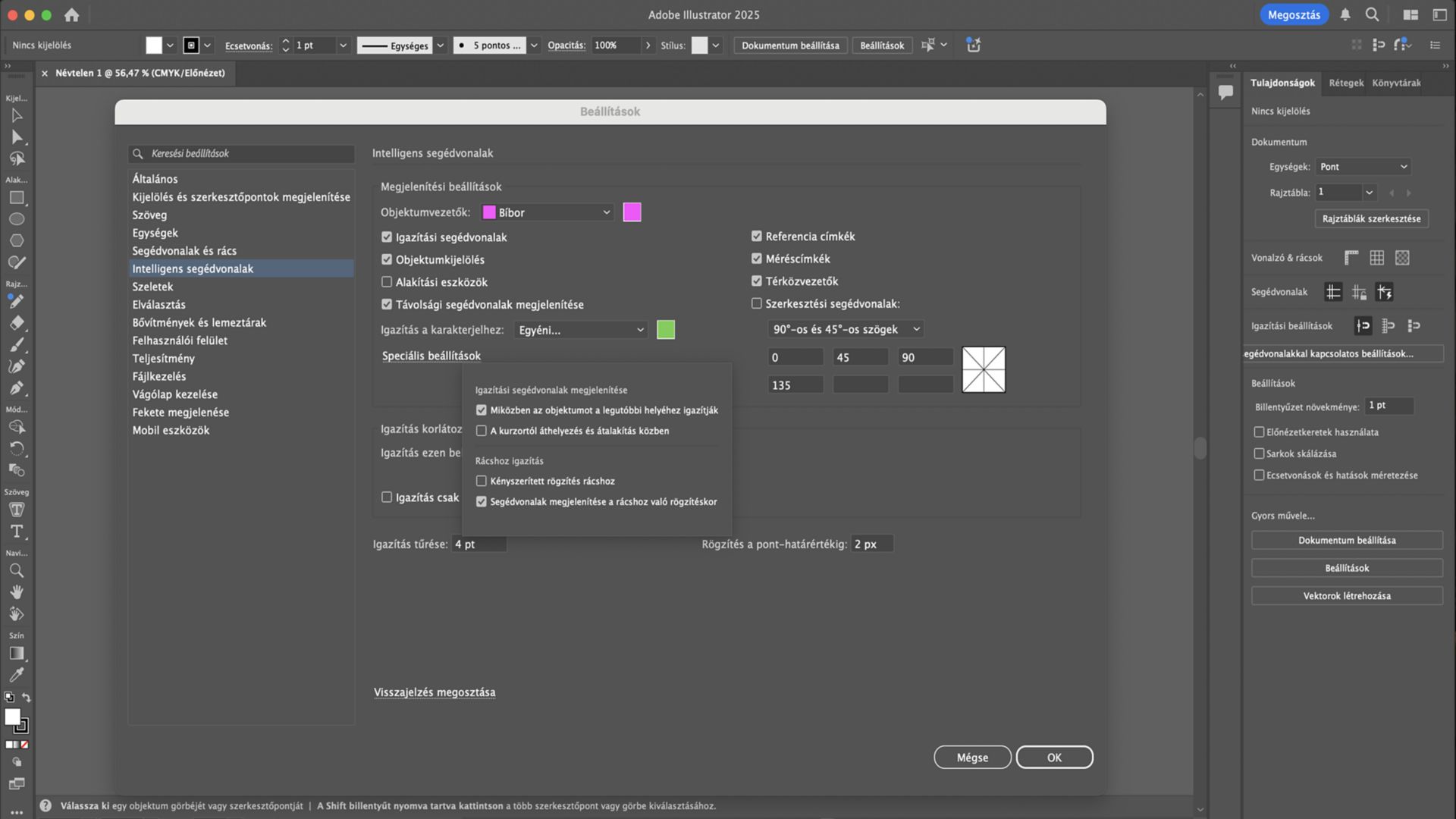This screenshot has height=819, width=1456.
Task: Open Egységek Pont dropdown
Action: [1363, 167]
